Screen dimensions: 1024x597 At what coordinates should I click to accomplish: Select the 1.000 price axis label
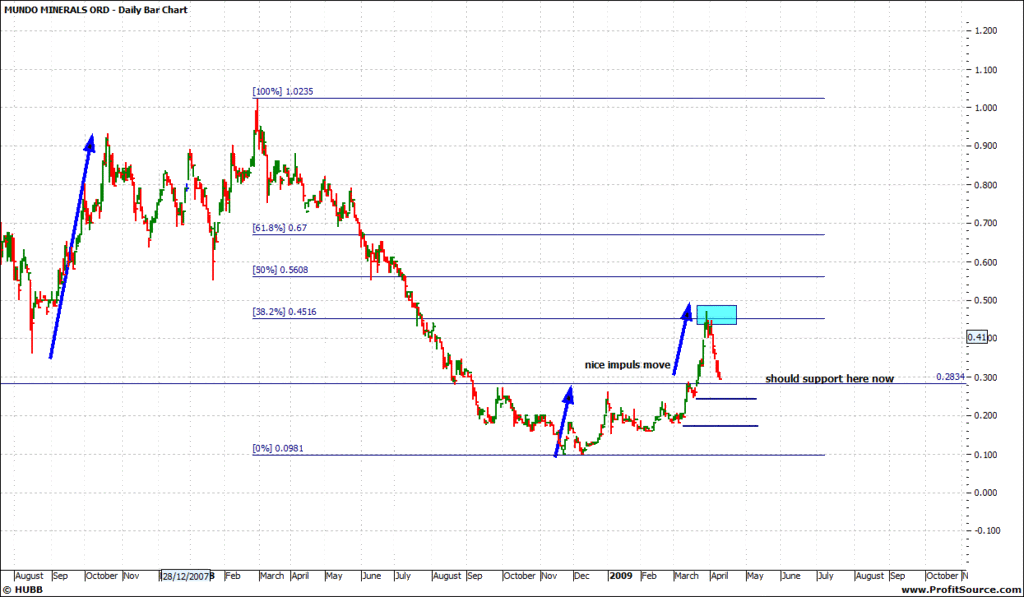985,108
